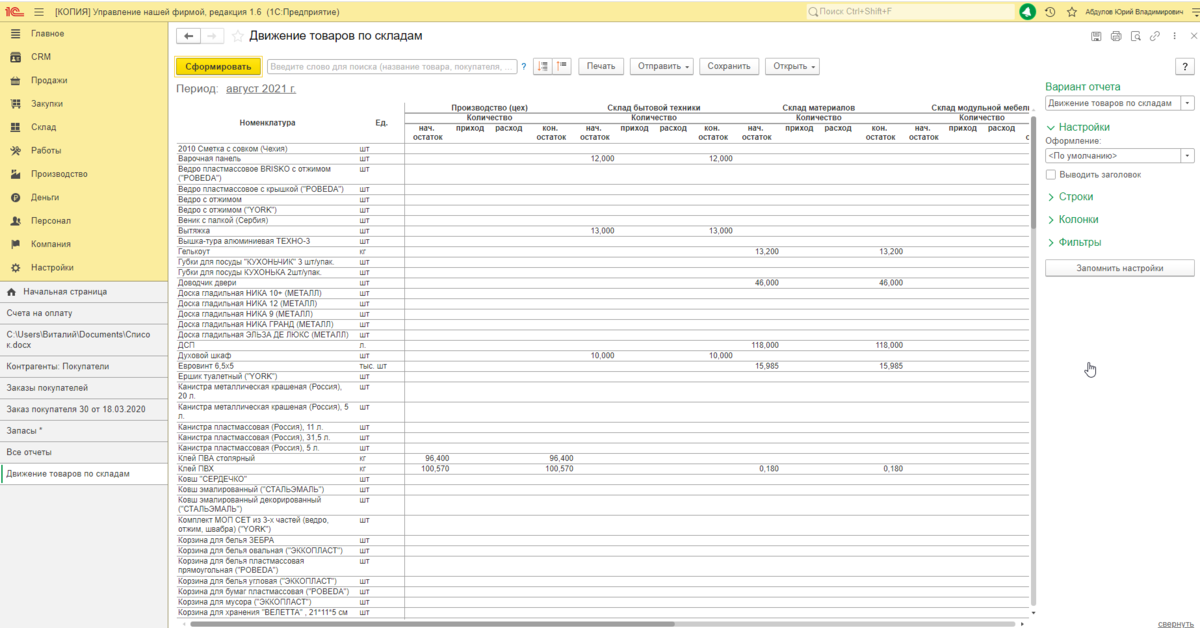
Task: Select row Варочная панель
Action: tap(602, 158)
